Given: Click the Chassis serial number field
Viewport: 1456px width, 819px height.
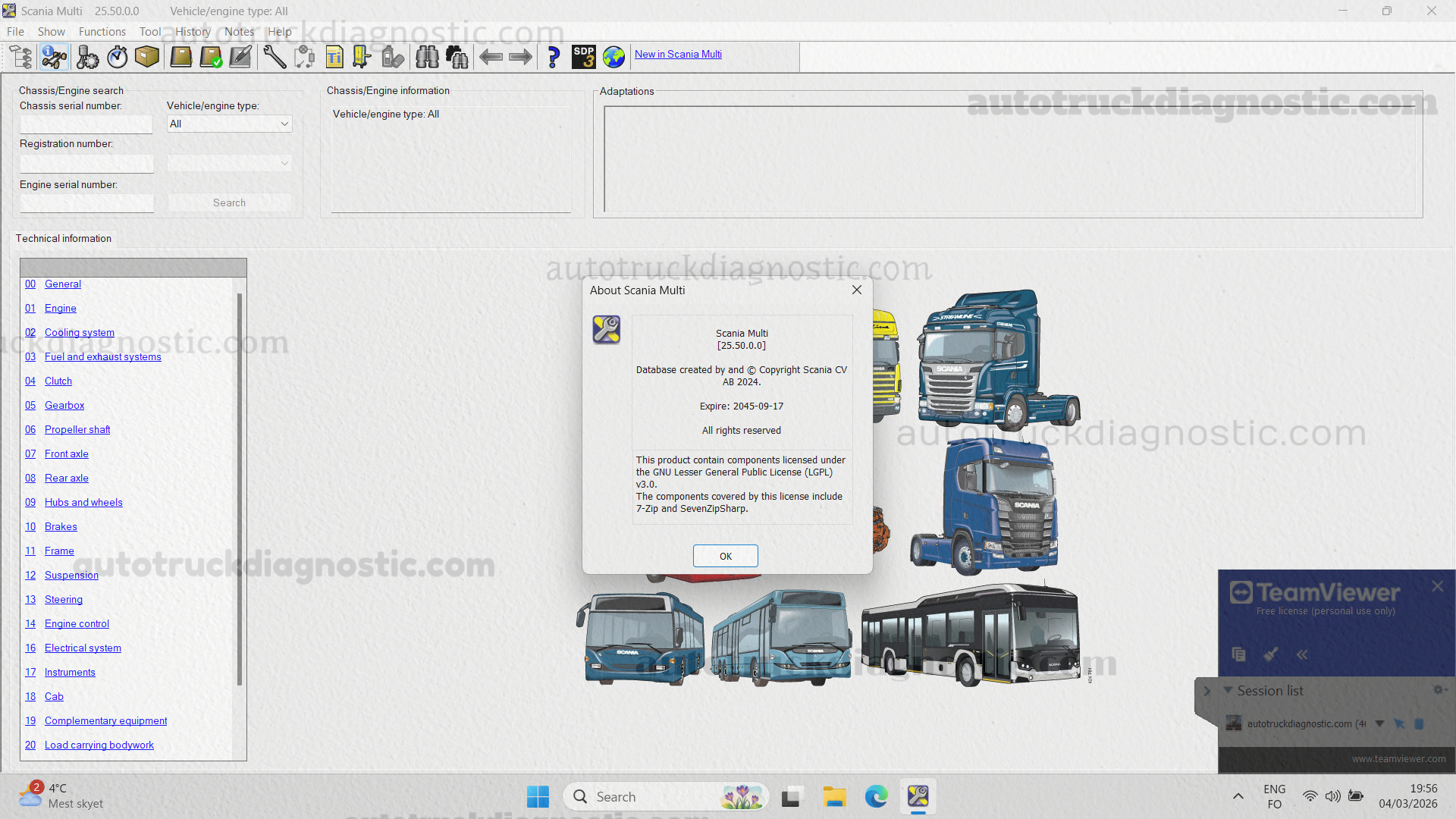Looking at the screenshot, I should point(86,124).
